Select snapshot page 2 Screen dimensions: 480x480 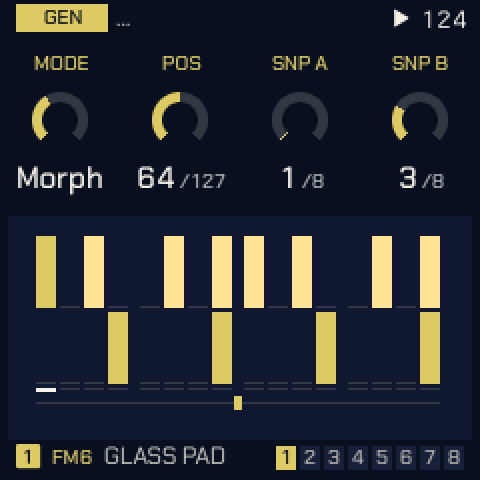(x=310, y=458)
